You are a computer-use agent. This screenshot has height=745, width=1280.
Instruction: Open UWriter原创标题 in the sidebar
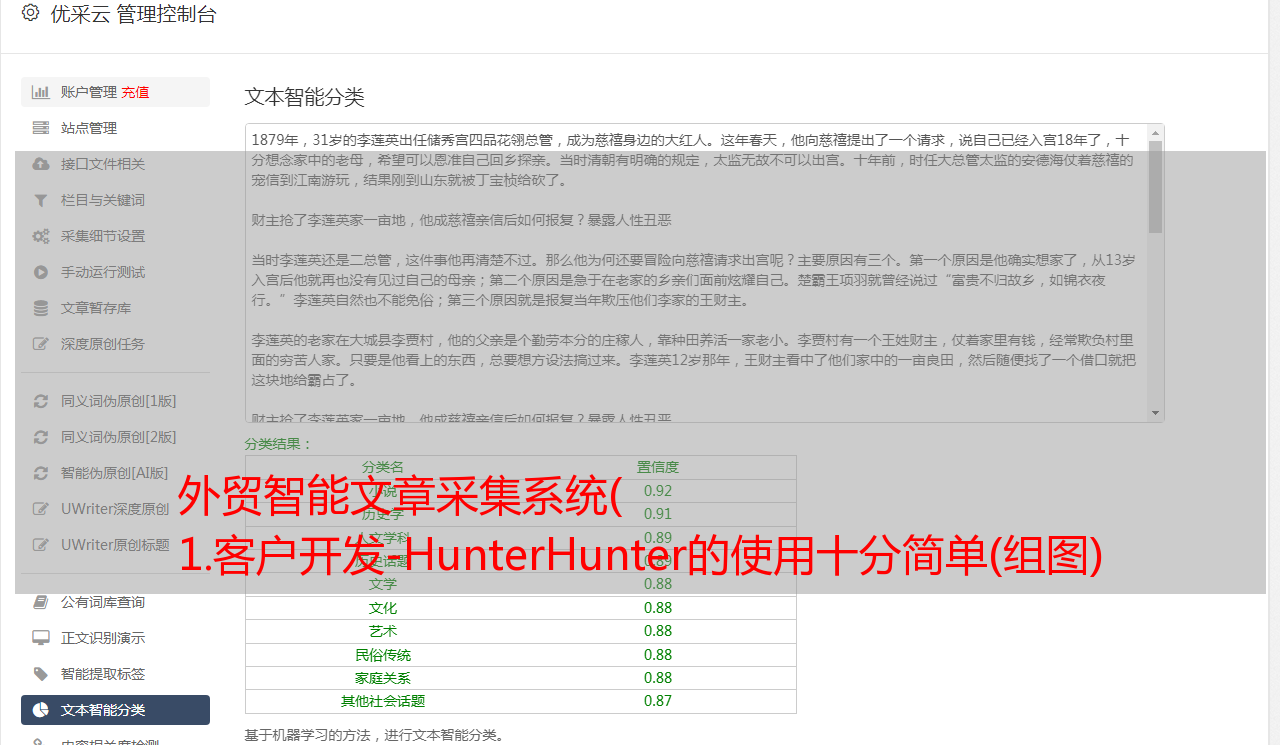(x=115, y=545)
